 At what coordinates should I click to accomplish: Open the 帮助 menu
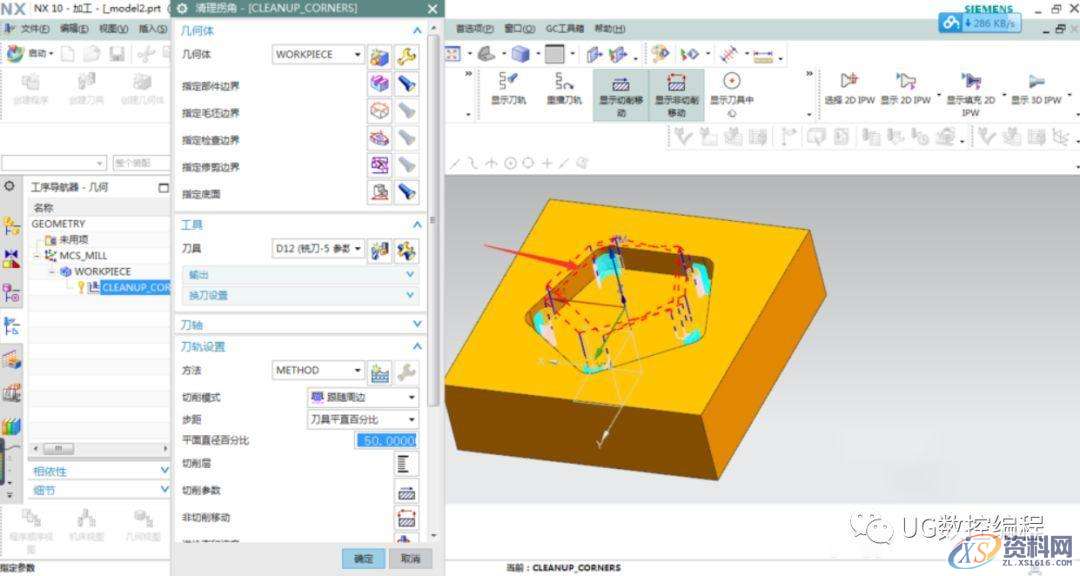coord(607,28)
